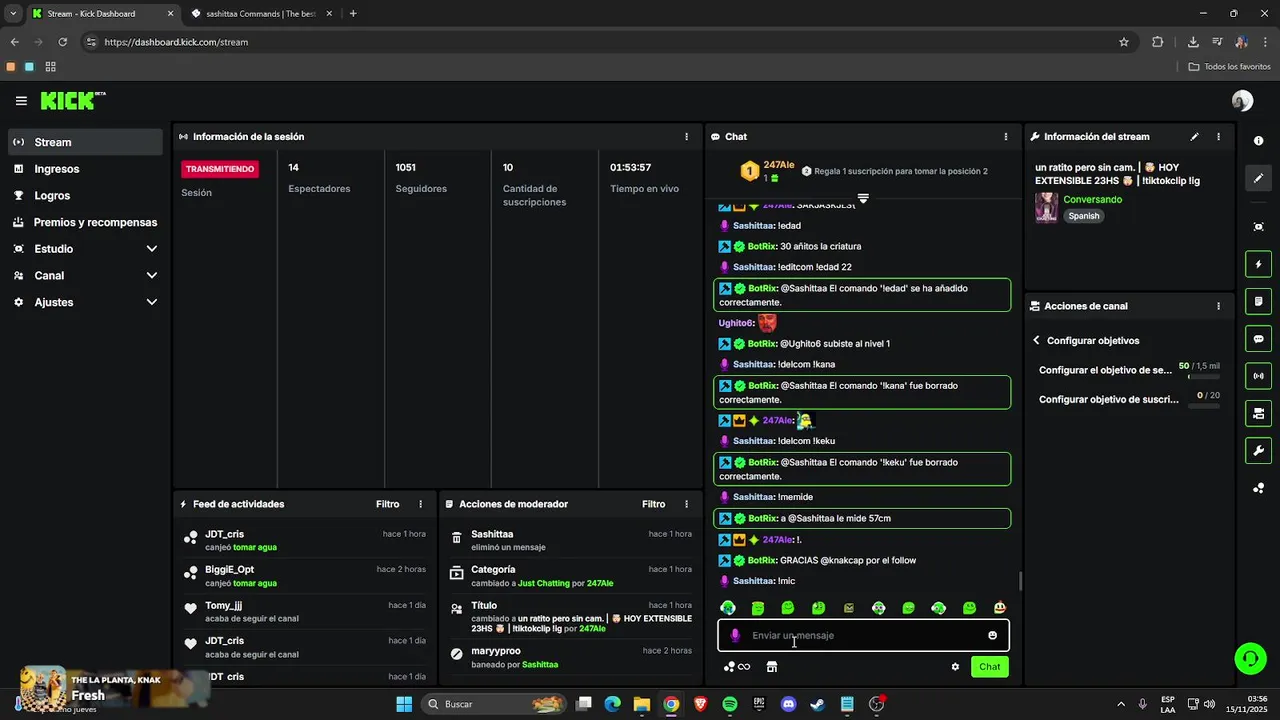The image size is (1280, 720).
Task: Click the Enviar un mensaje input field
Action: (x=863, y=635)
